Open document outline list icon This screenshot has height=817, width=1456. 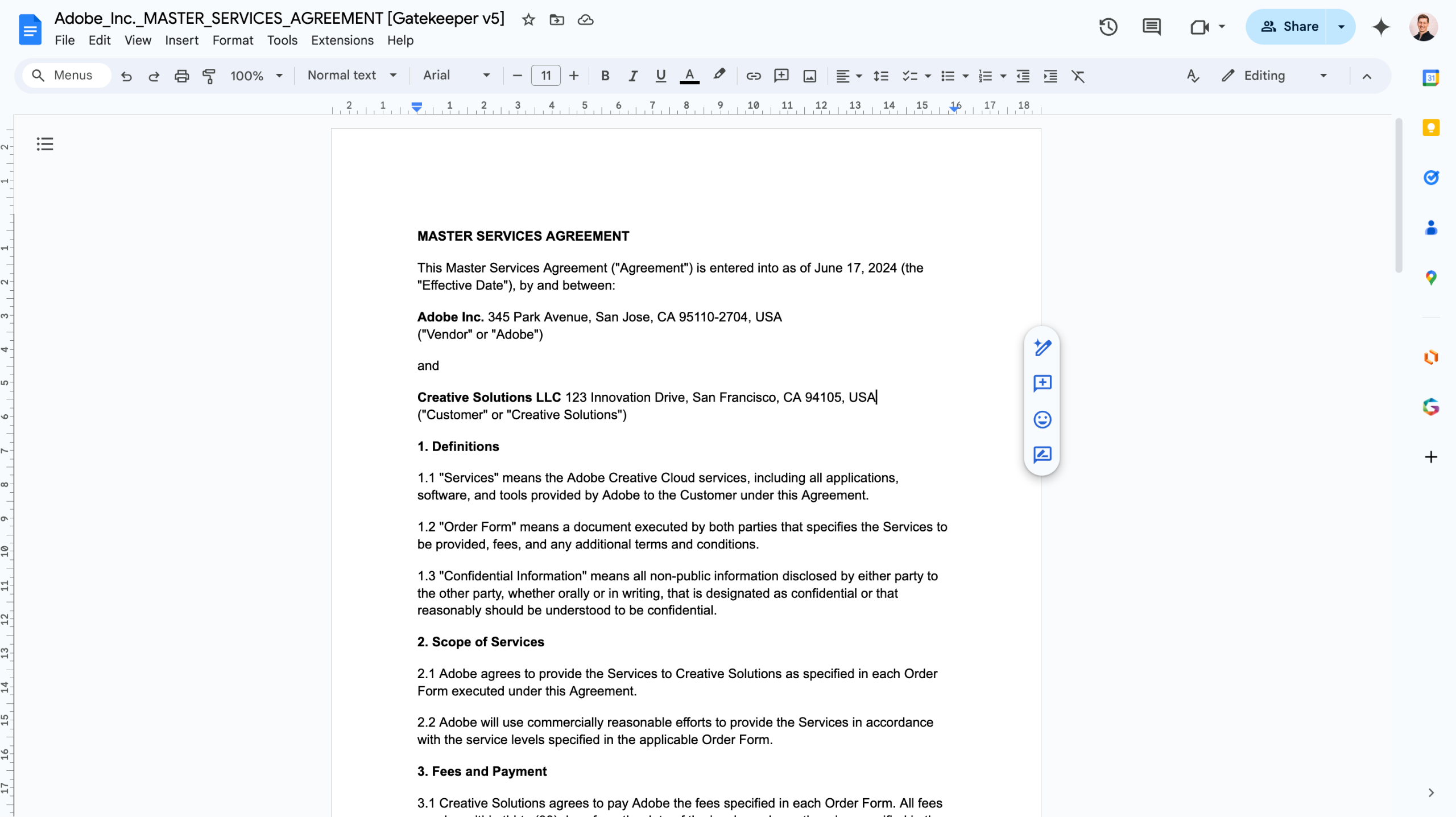point(45,144)
